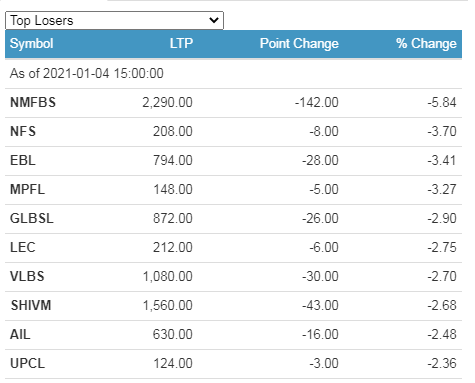
Task: Open the Top Losers dropdown
Action: [x=114, y=20]
